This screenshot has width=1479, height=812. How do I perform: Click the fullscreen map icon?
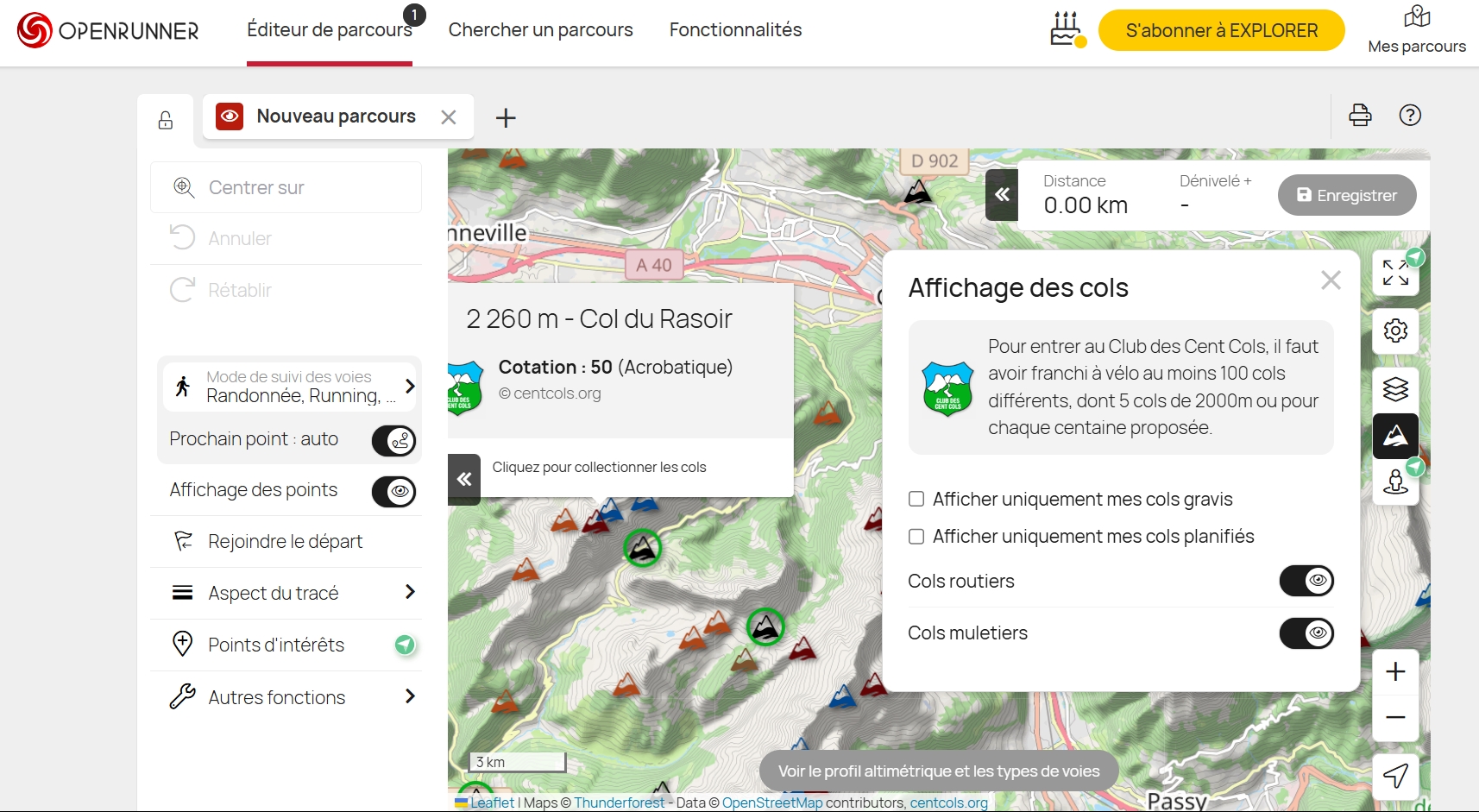1395,273
